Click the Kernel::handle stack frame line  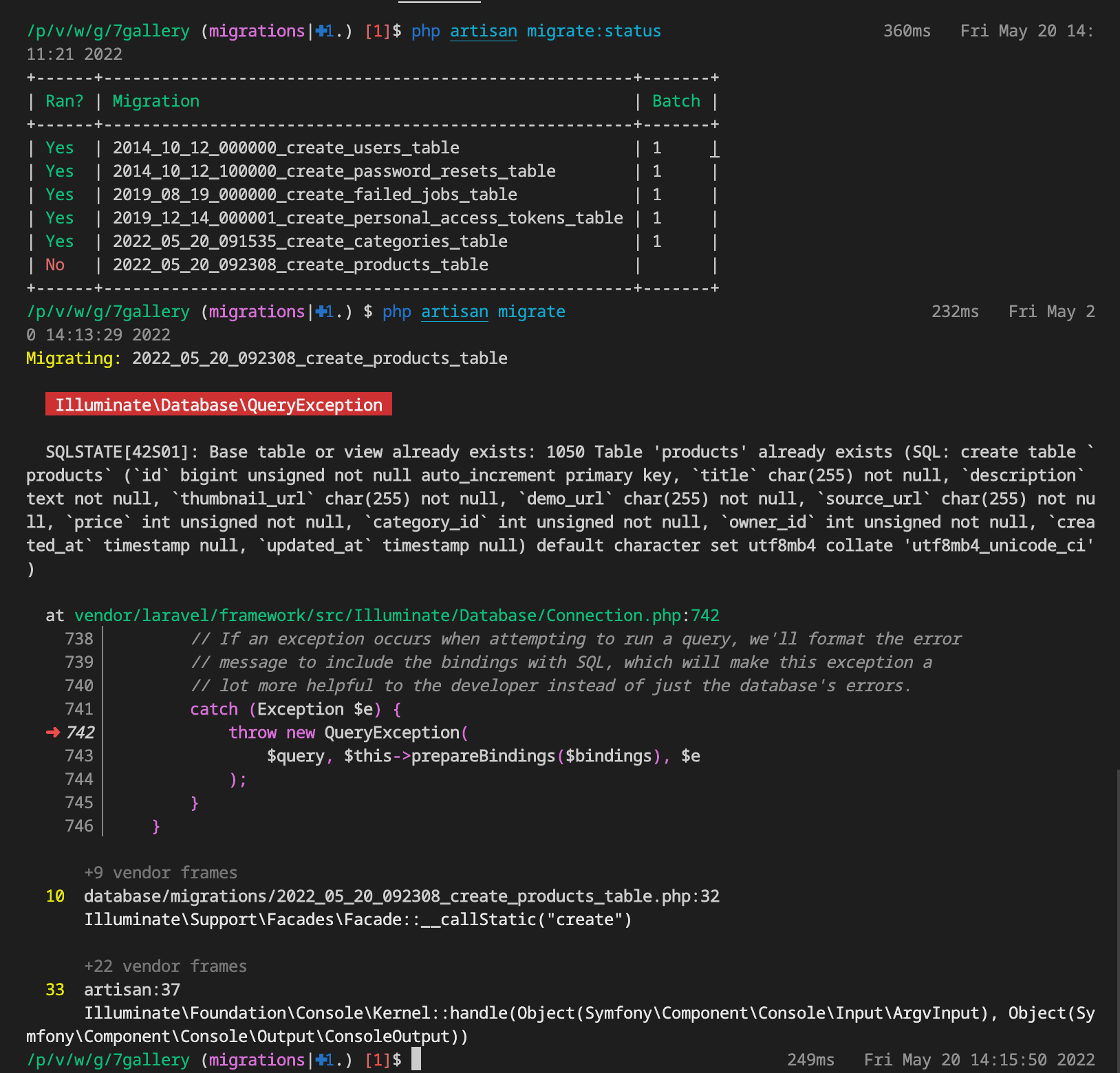(561, 1025)
